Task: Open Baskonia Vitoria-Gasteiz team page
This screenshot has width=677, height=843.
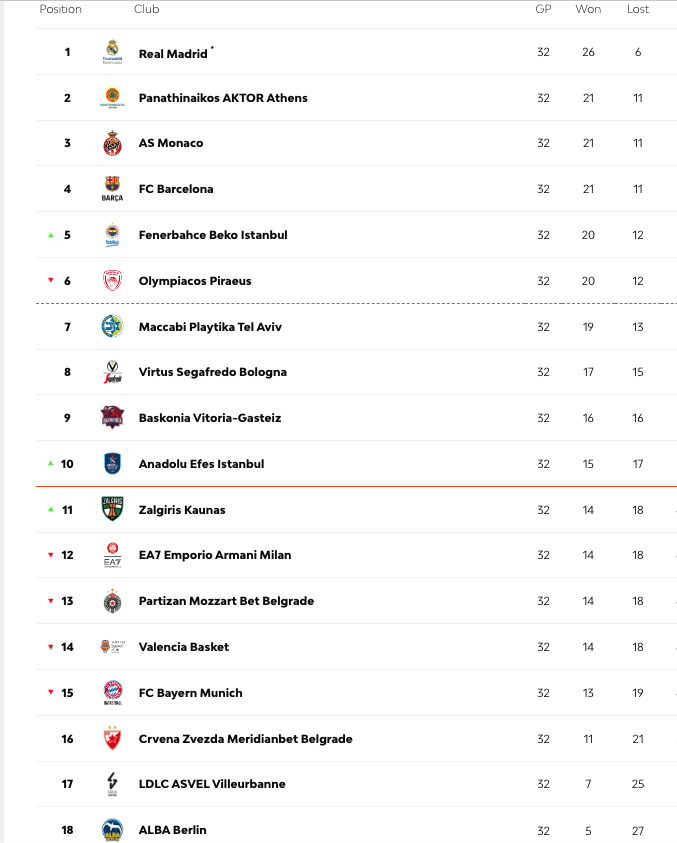Action: (210, 418)
